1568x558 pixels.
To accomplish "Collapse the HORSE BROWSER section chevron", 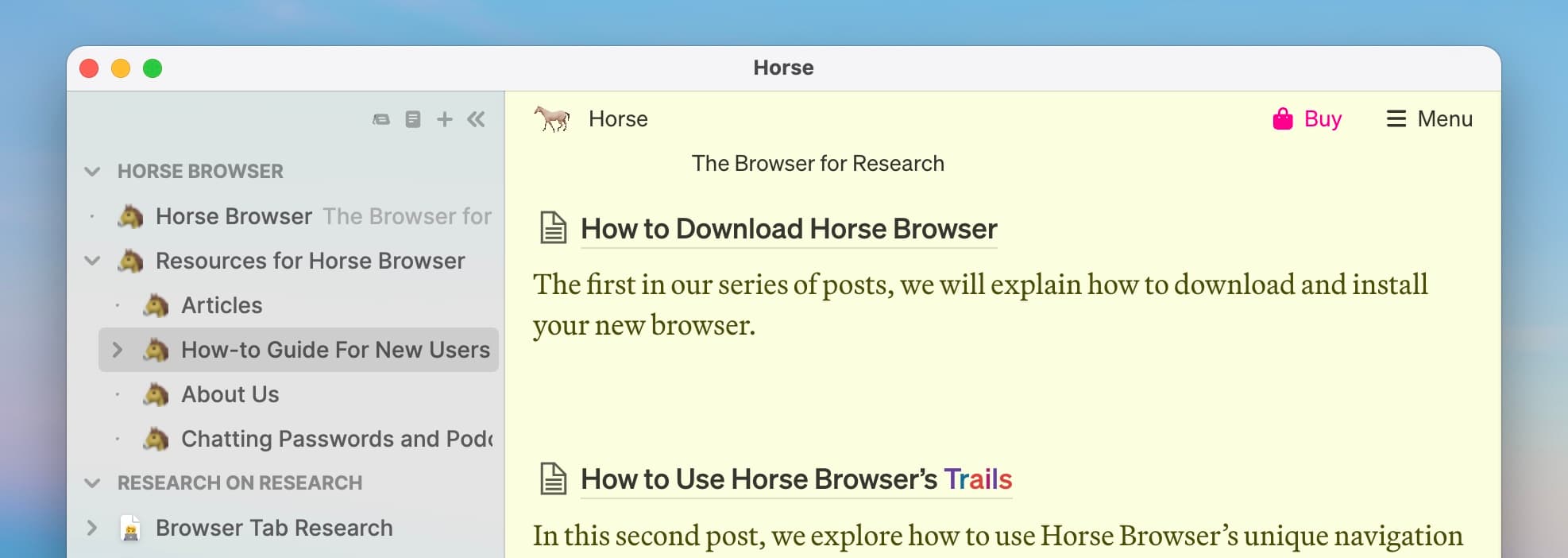I will pyautogui.click(x=92, y=172).
